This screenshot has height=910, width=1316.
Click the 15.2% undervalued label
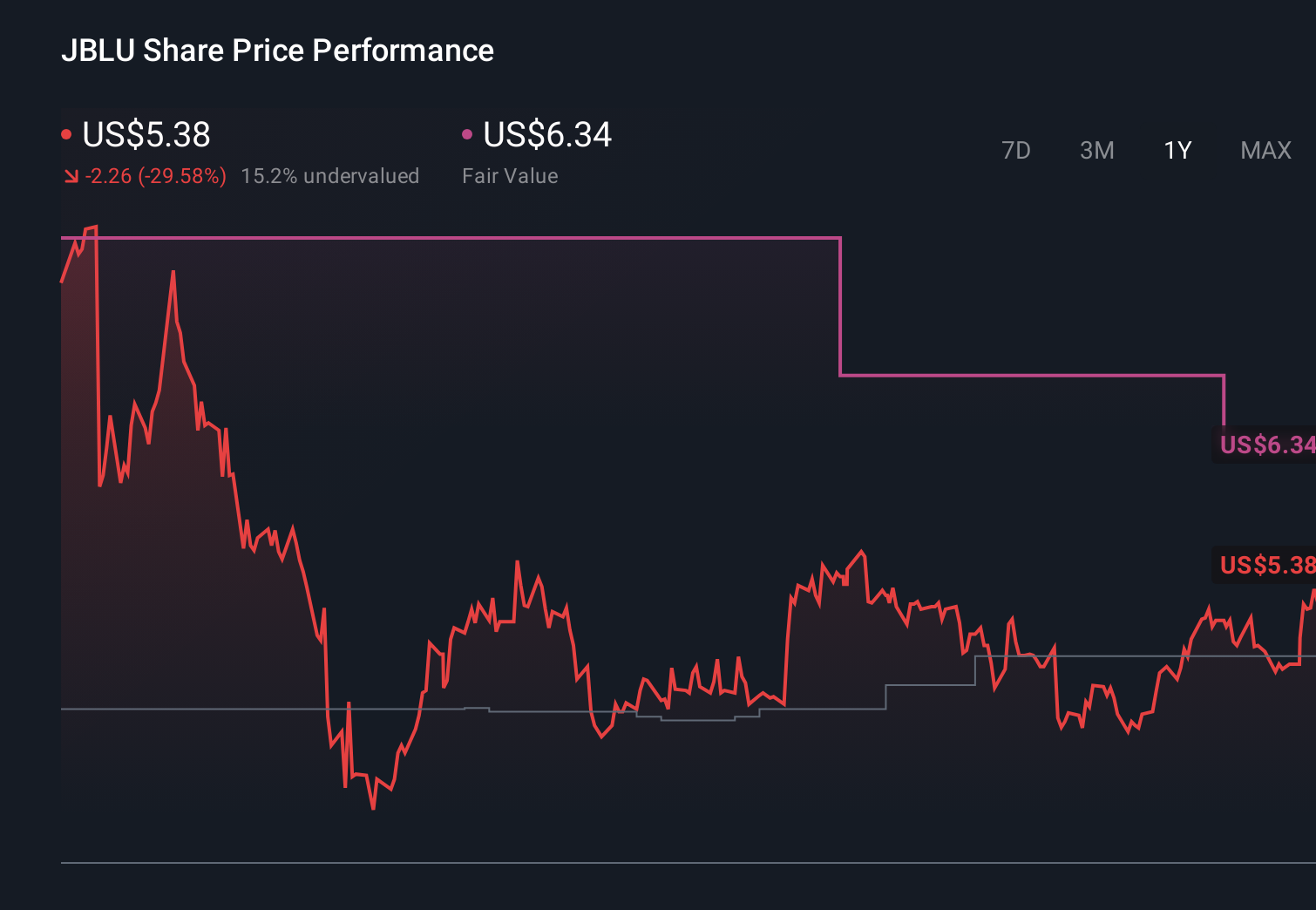330,175
